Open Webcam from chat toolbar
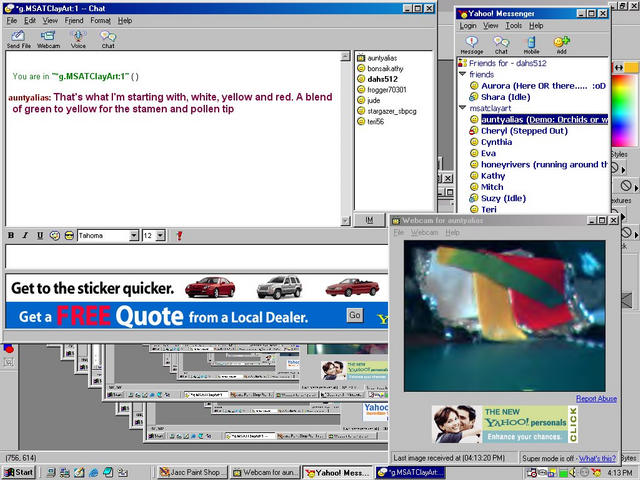The image size is (640, 480). coord(48,39)
